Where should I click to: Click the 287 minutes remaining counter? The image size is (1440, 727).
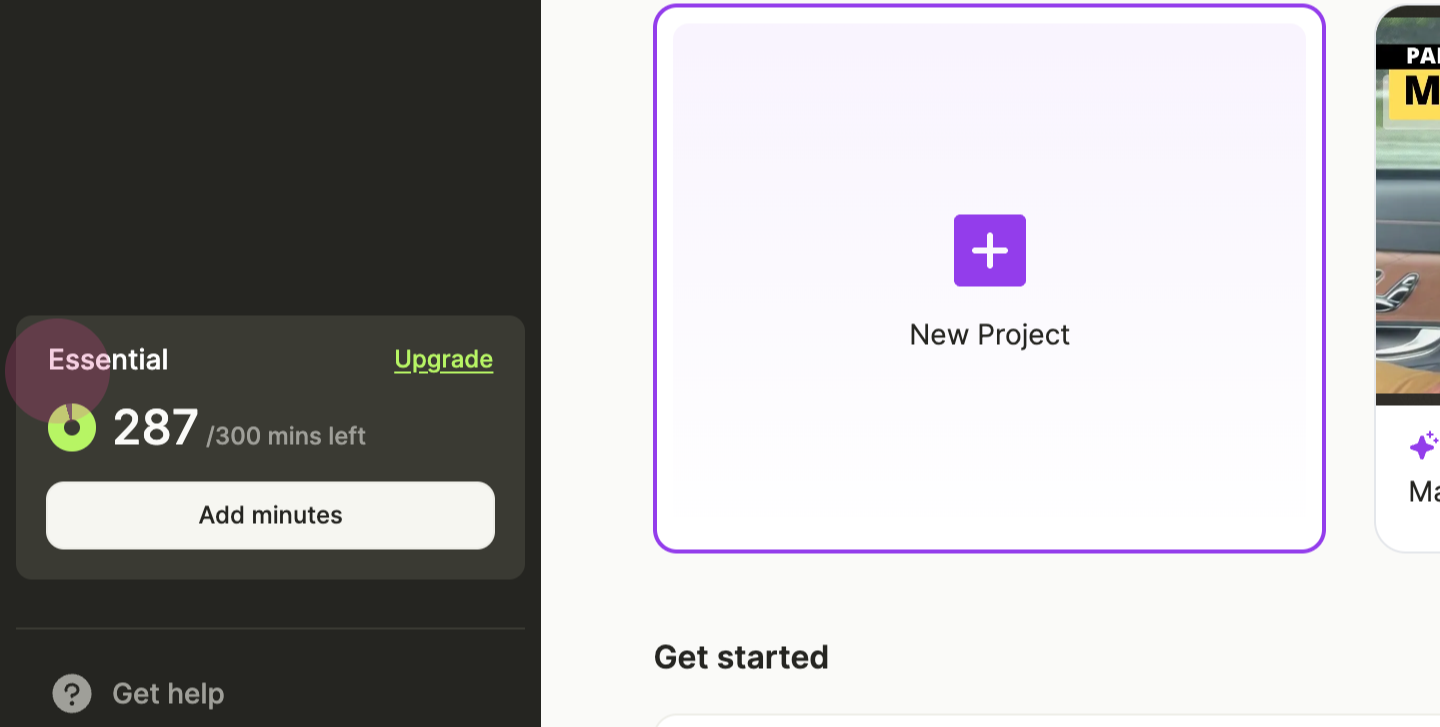click(156, 428)
